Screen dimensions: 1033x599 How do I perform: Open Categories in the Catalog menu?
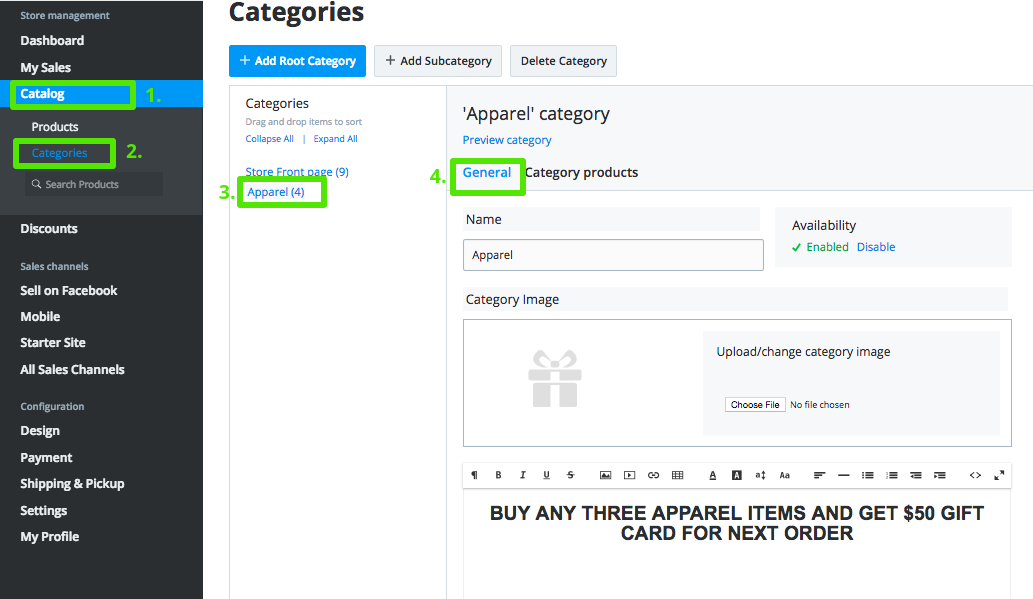(x=59, y=153)
